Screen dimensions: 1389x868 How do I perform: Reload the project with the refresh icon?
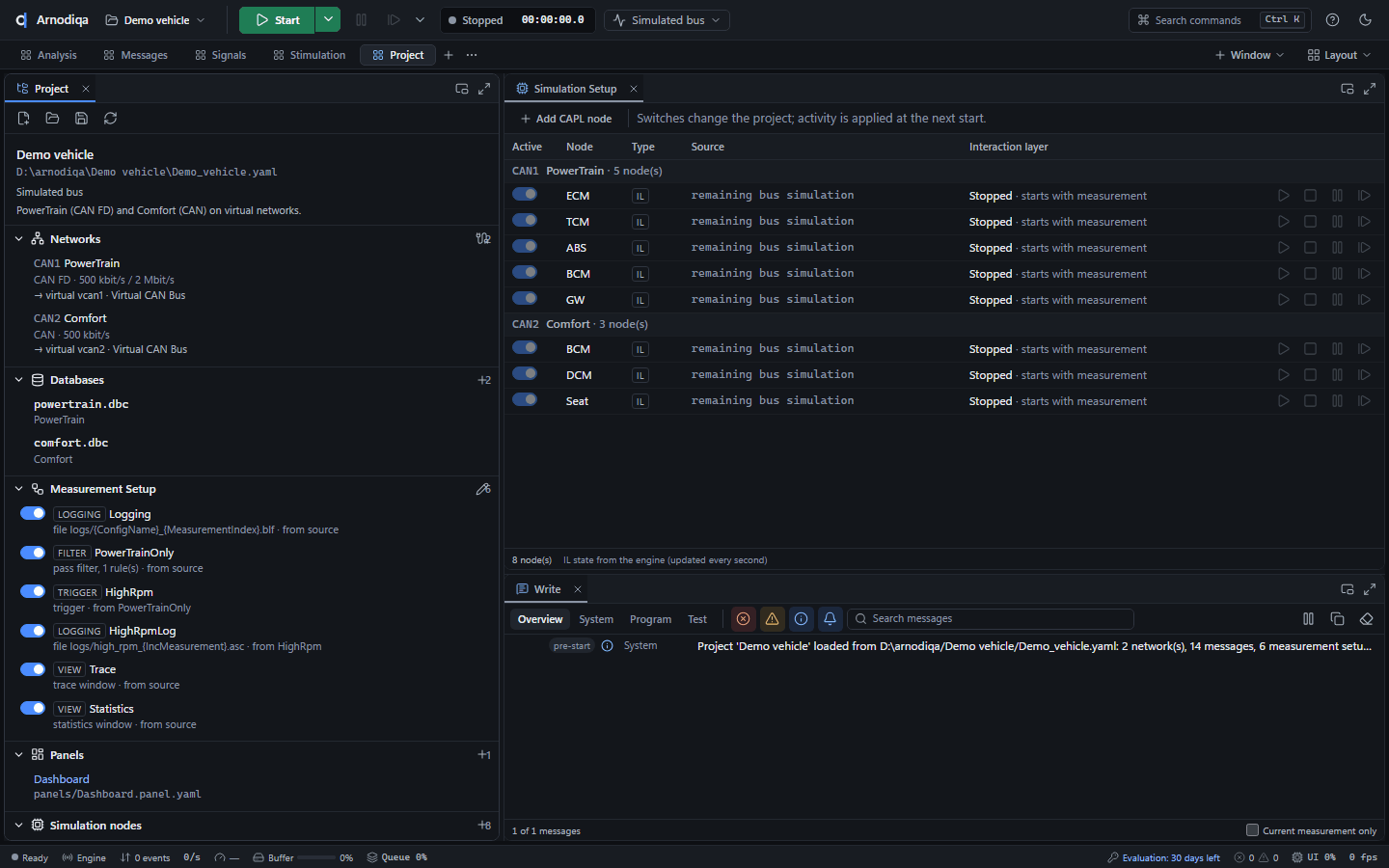tap(111, 119)
